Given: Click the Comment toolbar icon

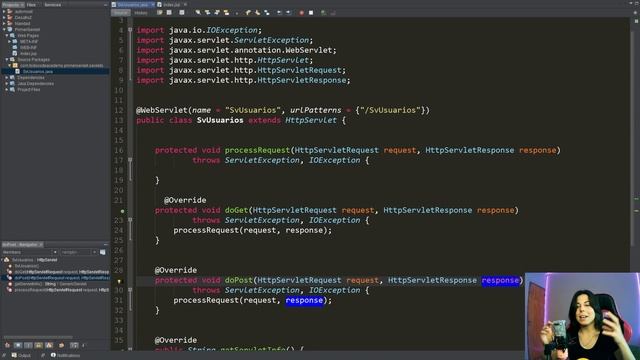Looking at the screenshot, I should 323,13.
